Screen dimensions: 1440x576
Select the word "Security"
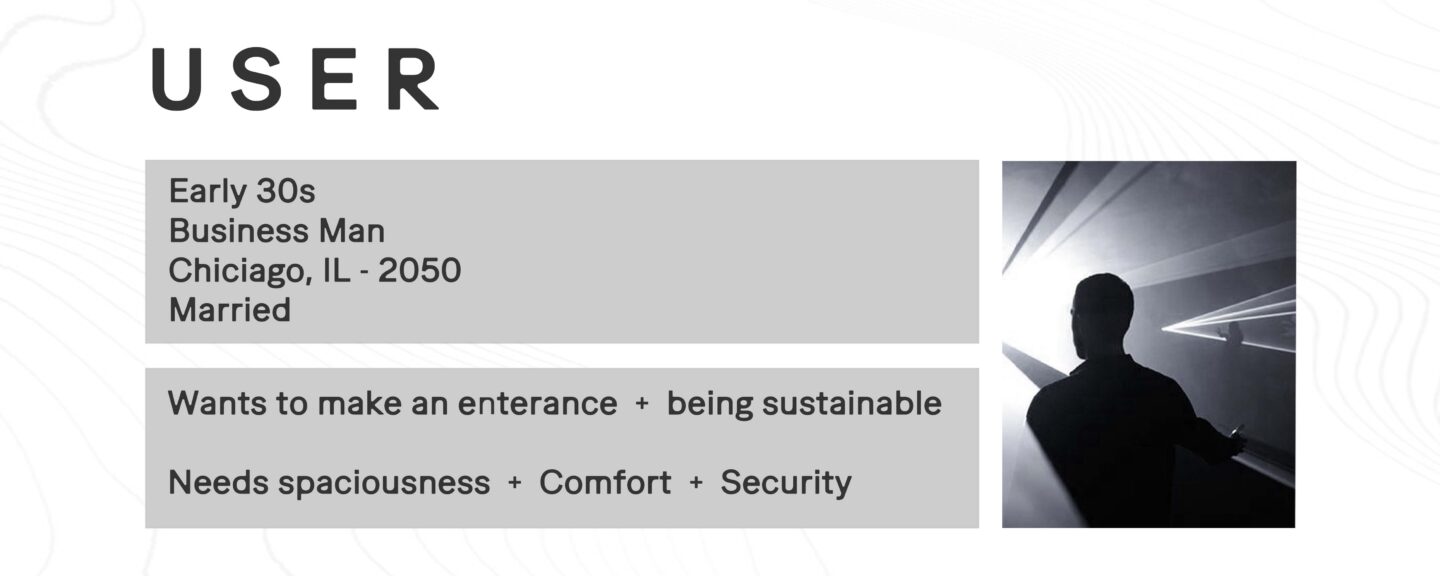click(x=786, y=483)
